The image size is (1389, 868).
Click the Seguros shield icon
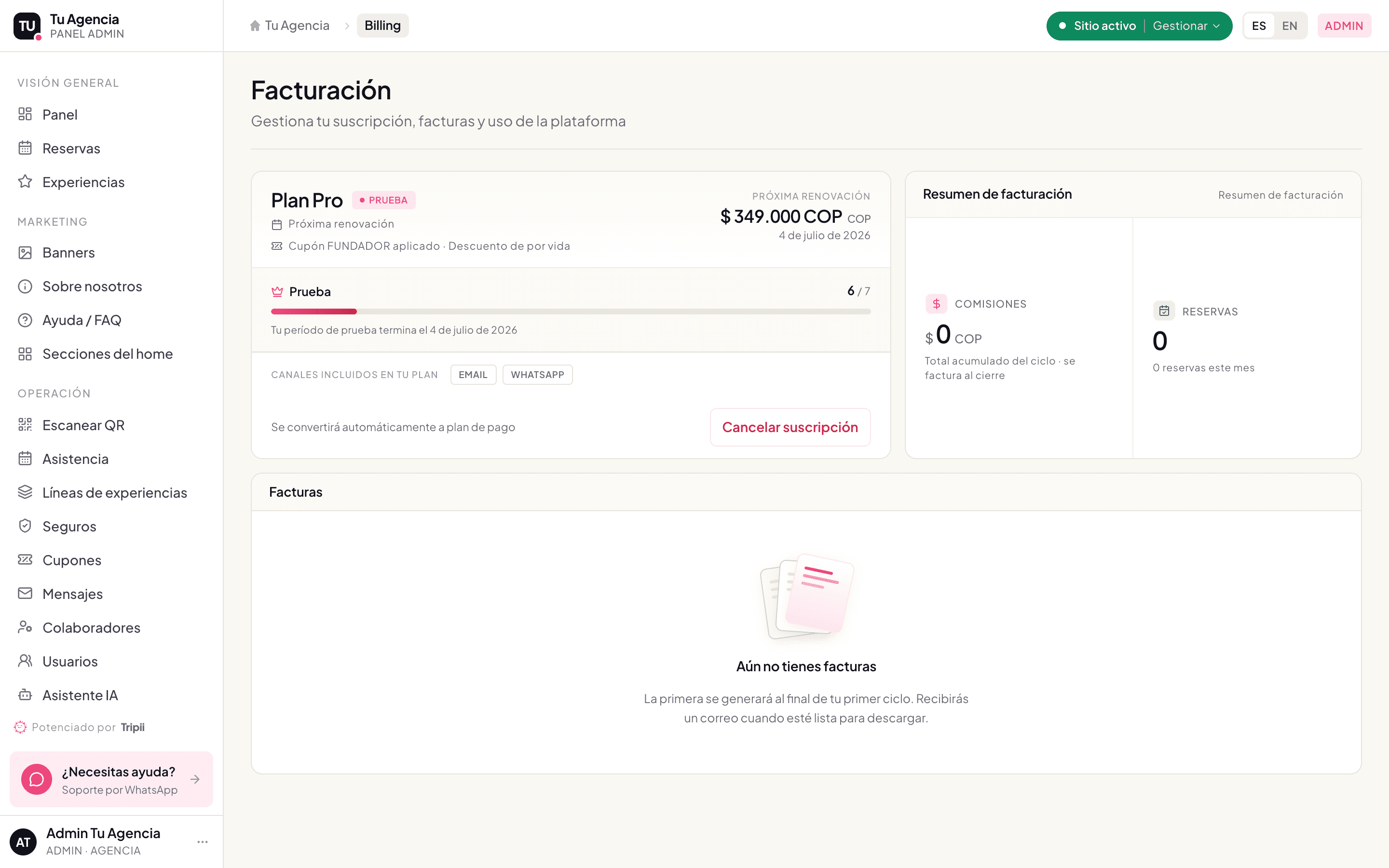pyautogui.click(x=25, y=526)
